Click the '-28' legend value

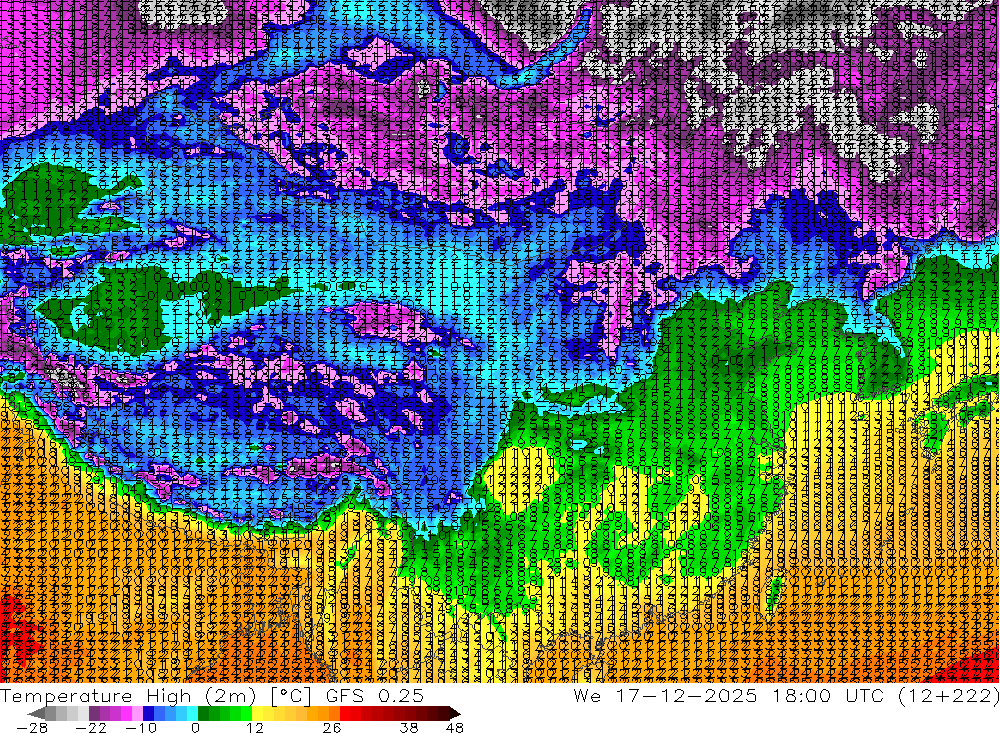[32, 727]
